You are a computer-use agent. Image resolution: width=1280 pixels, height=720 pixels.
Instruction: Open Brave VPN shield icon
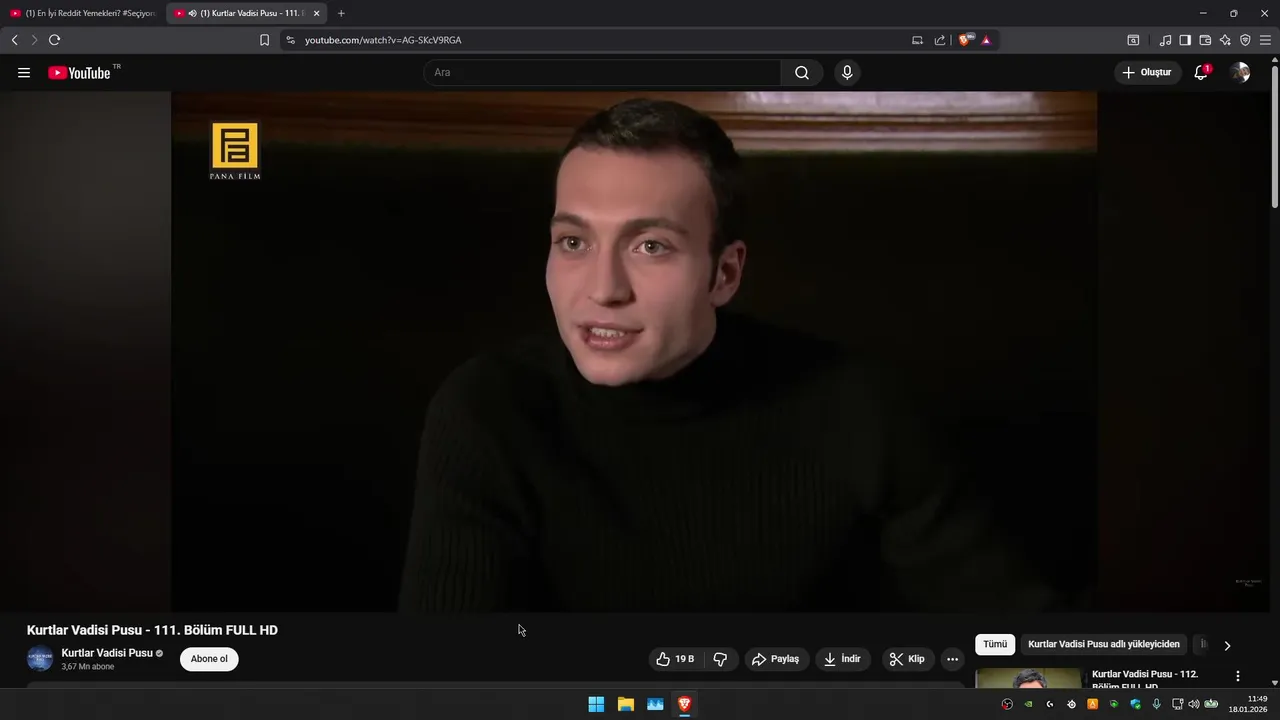[x=1245, y=40]
